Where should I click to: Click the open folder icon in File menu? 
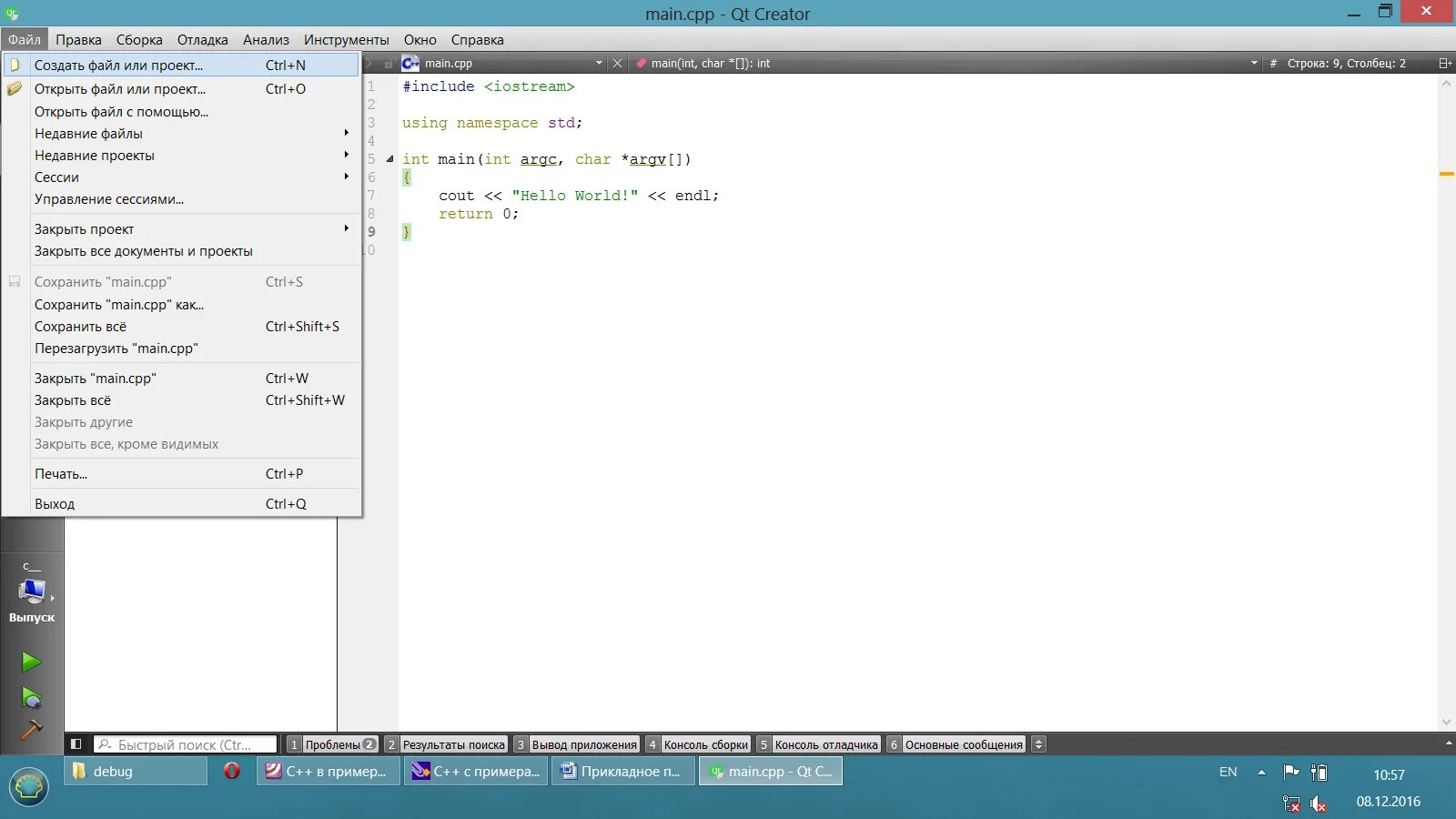pos(15,88)
